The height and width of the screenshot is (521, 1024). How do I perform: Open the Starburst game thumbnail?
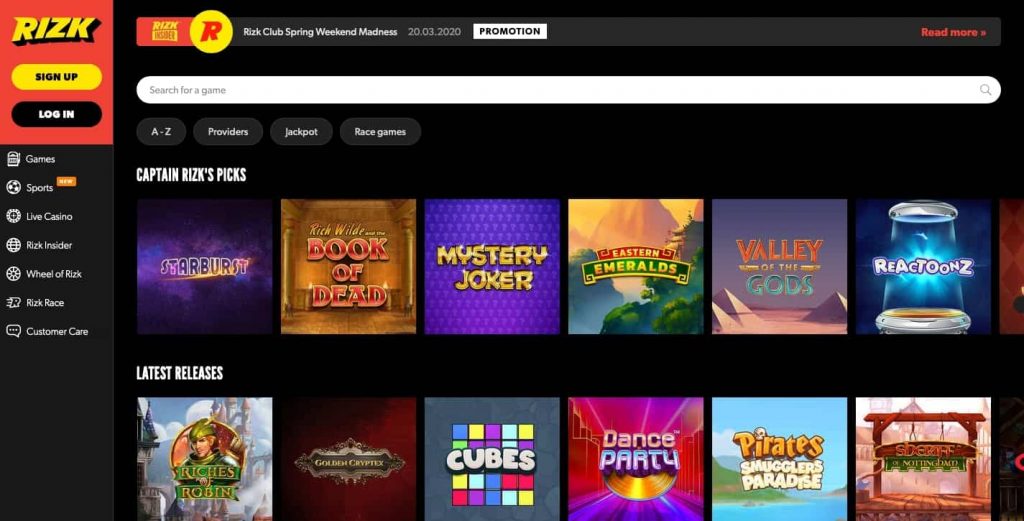(204, 266)
